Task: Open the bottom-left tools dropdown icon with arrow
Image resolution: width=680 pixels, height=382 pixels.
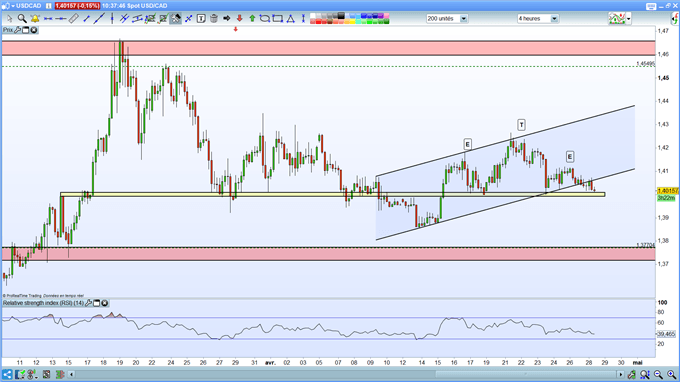Action: (x=33, y=374)
